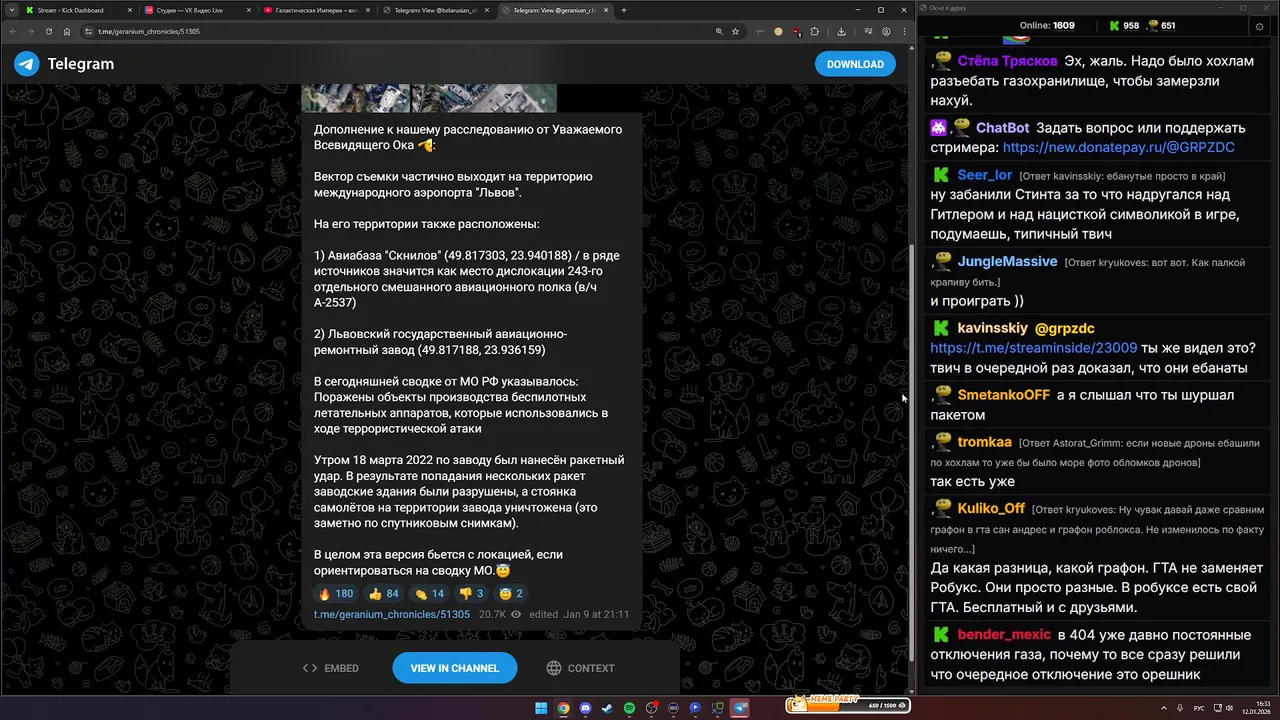This screenshot has height=720, width=1280.
Task: Open the left satellite image thumbnail
Action: pyautogui.click(x=355, y=98)
